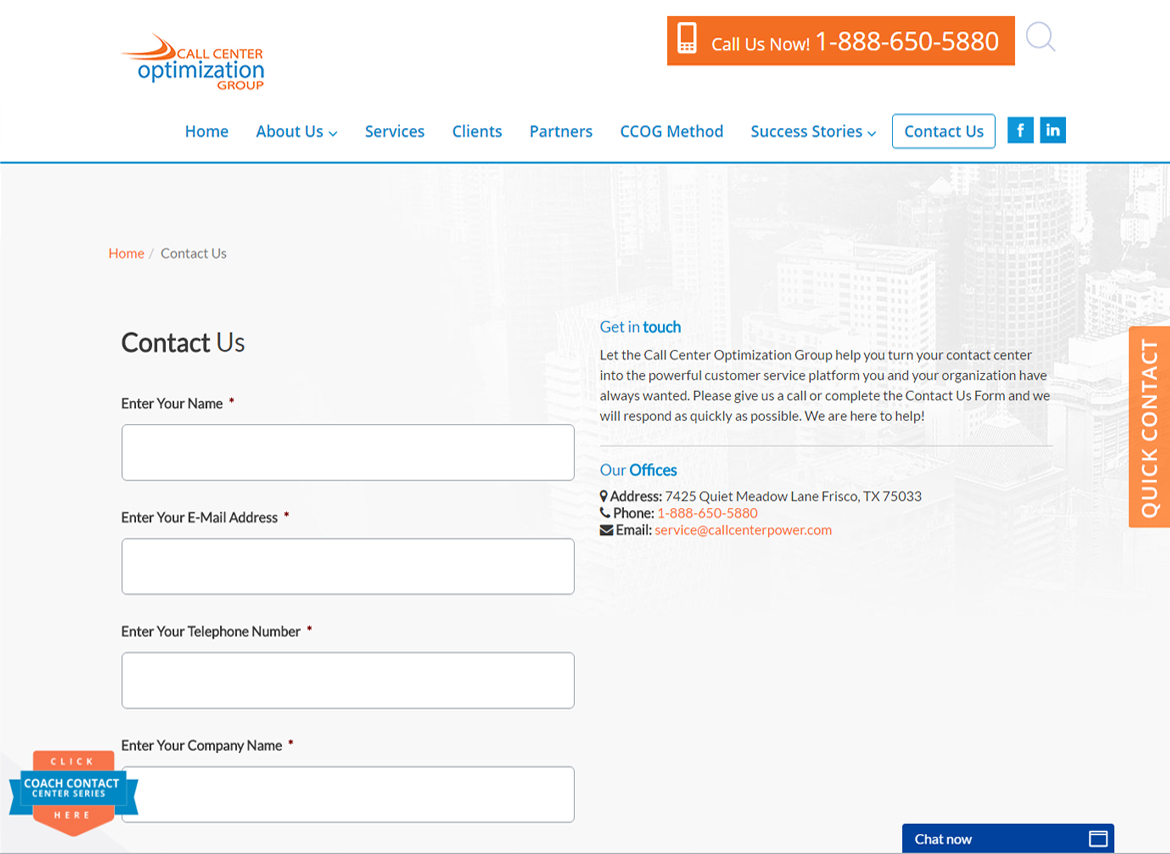This screenshot has width=1170, height=854.
Task: Click the 'Get in touch' heading
Action: [x=640, y=327]
